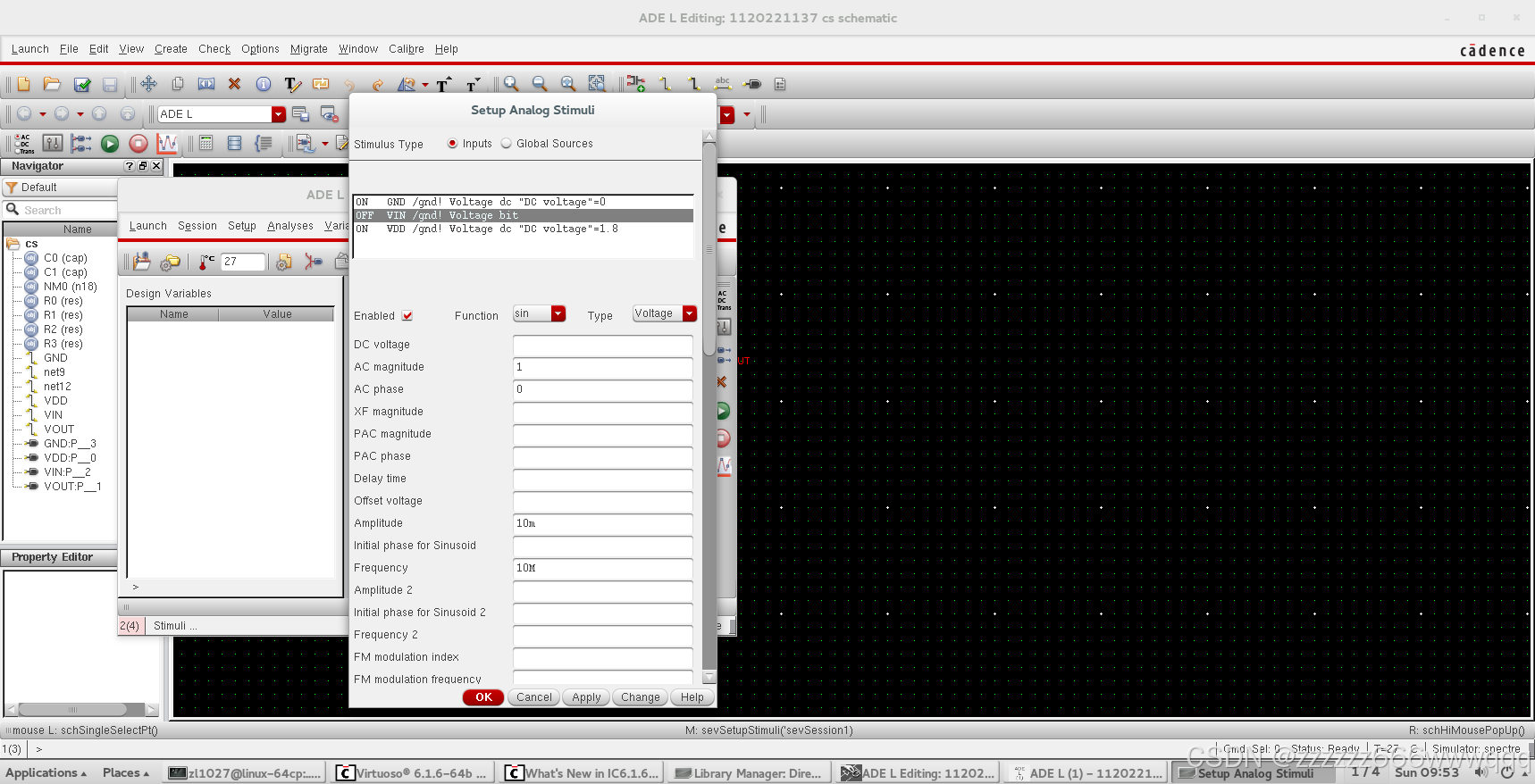This screenshot has height=784, width=1535.
Task: Click the Amplitude input field showing 10m
Action: point(603,524)
